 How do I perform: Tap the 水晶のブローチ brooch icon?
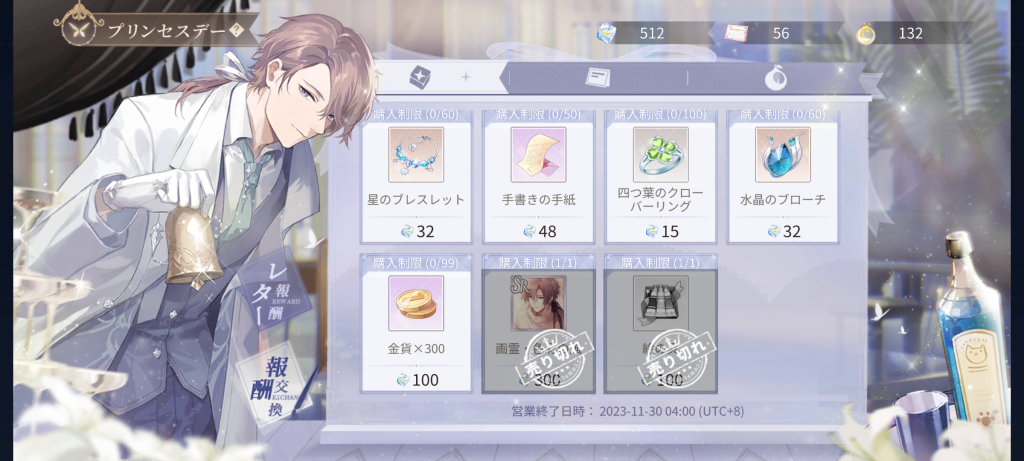782,155
